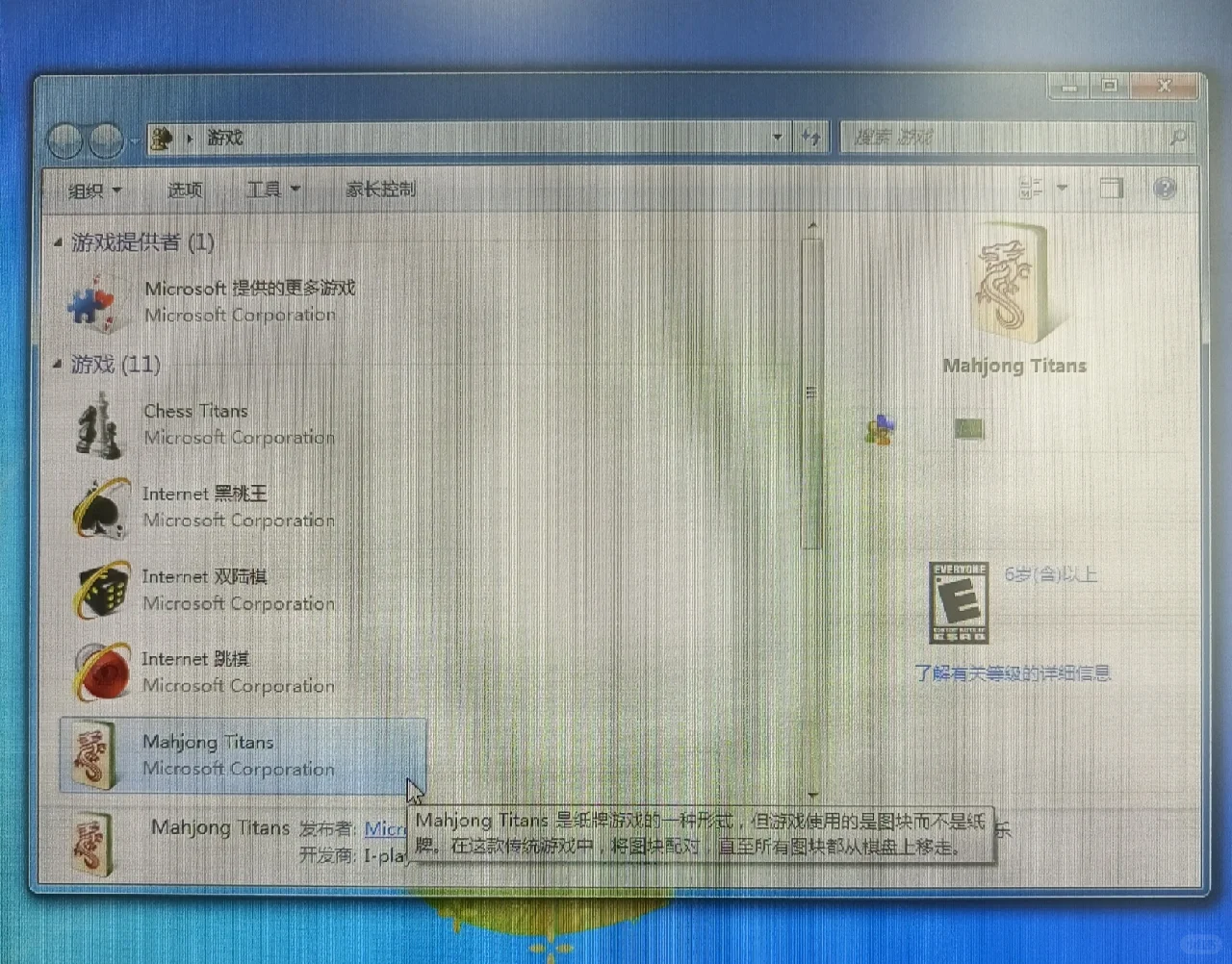Select Microsoft 提供的更多游戏 entry
1232x964 pixels.
tap(250, 288)
